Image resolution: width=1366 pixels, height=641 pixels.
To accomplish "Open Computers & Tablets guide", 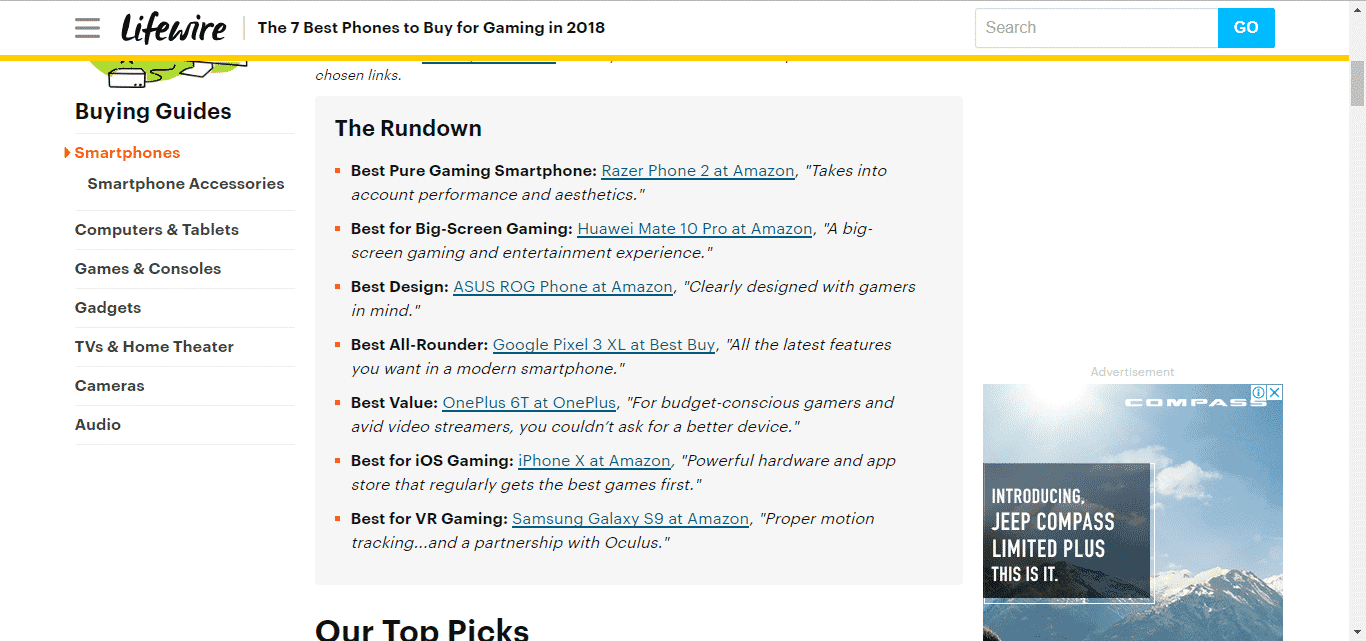I will (x=157, y=230).
